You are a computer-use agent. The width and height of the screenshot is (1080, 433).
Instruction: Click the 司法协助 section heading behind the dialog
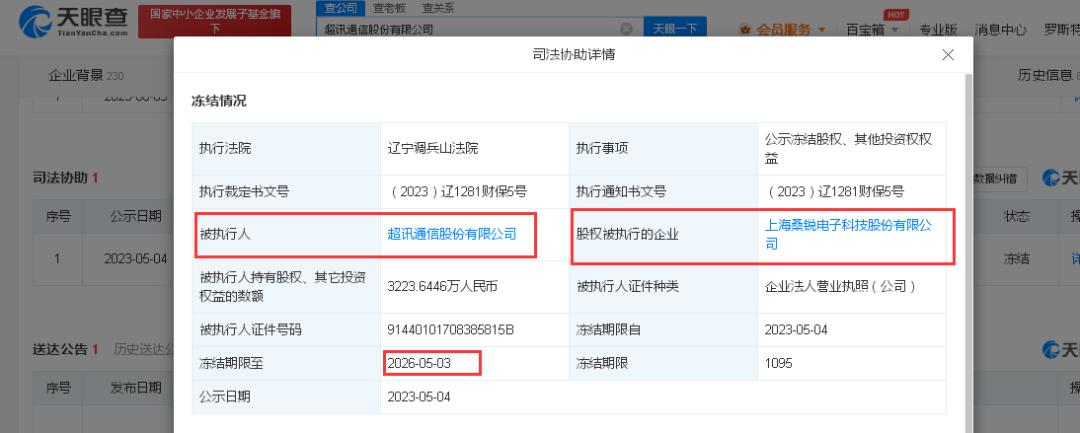pos(61,178)
